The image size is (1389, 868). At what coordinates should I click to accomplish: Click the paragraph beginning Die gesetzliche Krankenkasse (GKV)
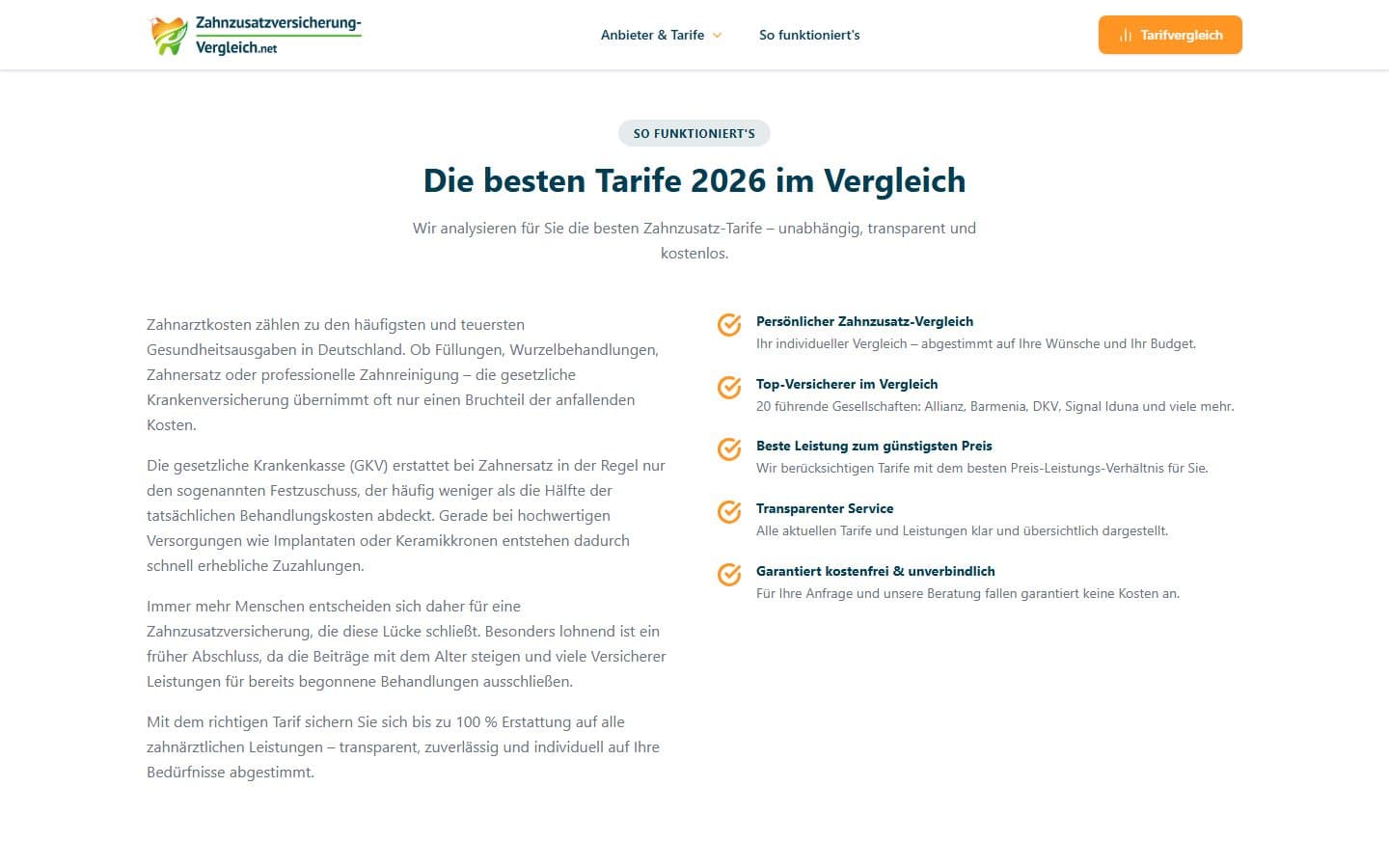(x=406, y=515)
